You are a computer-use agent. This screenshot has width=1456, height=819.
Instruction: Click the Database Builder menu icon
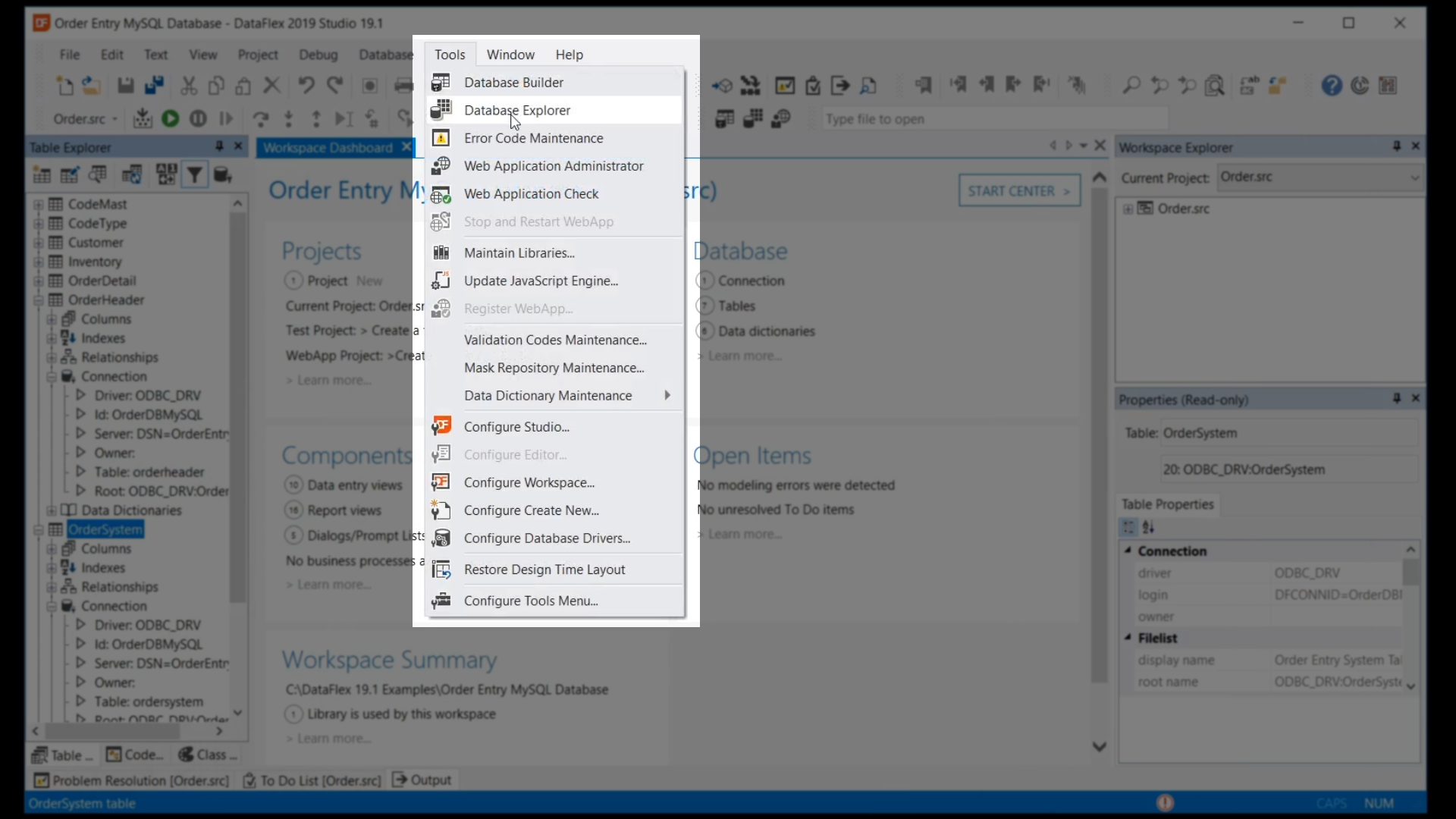pos(441,82)
